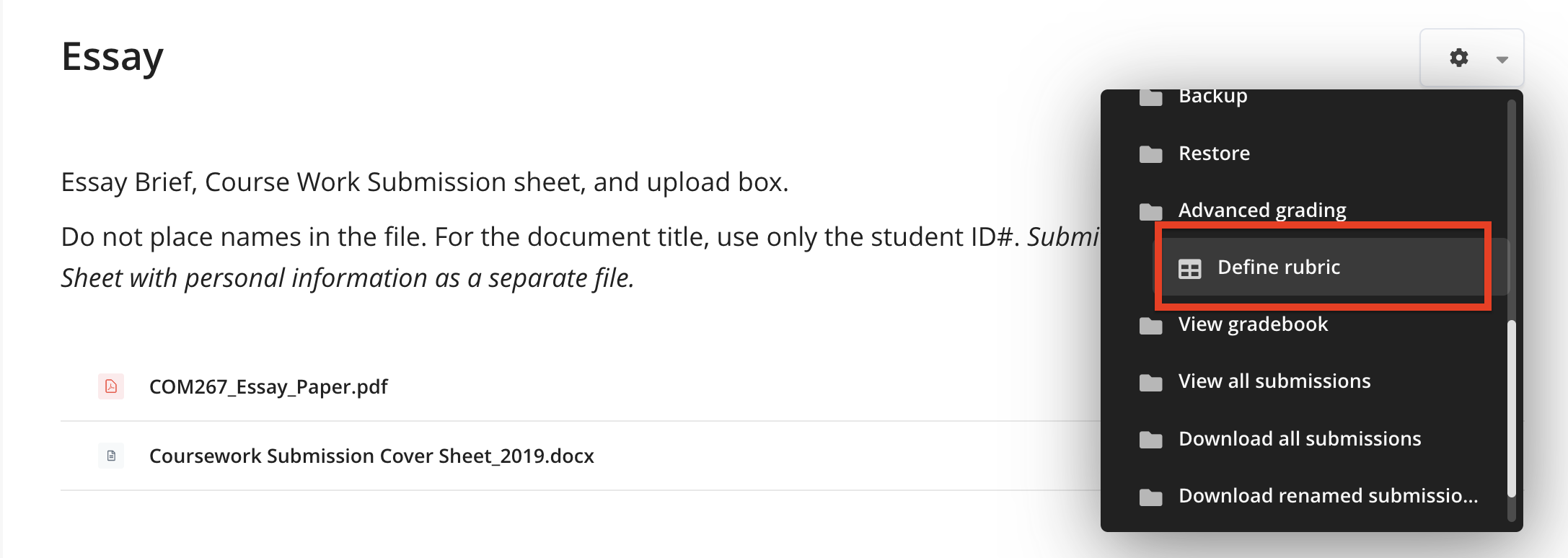Click the Define rubric grid icon
Viewport: 1568px width, 558px height.
pos(1189,268)
